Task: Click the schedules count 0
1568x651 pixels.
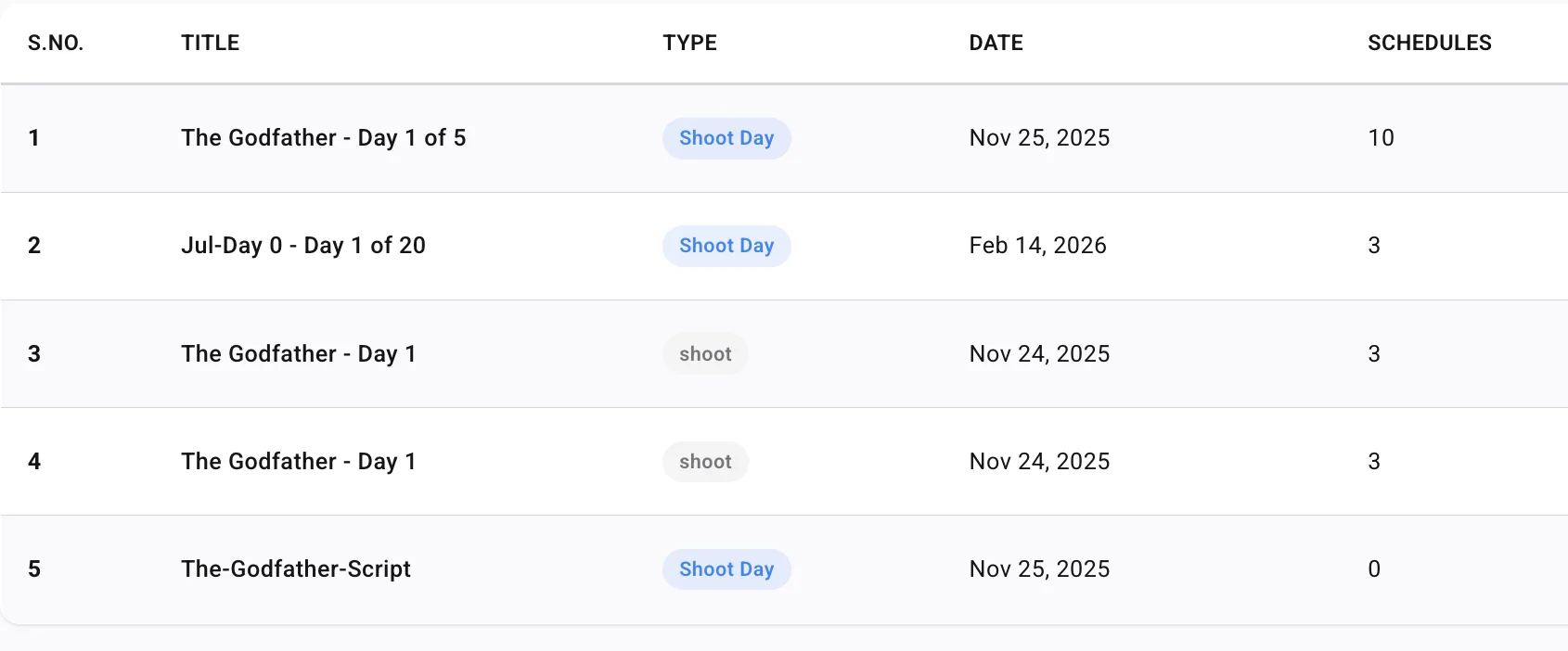Action: tap(1374, 569)
